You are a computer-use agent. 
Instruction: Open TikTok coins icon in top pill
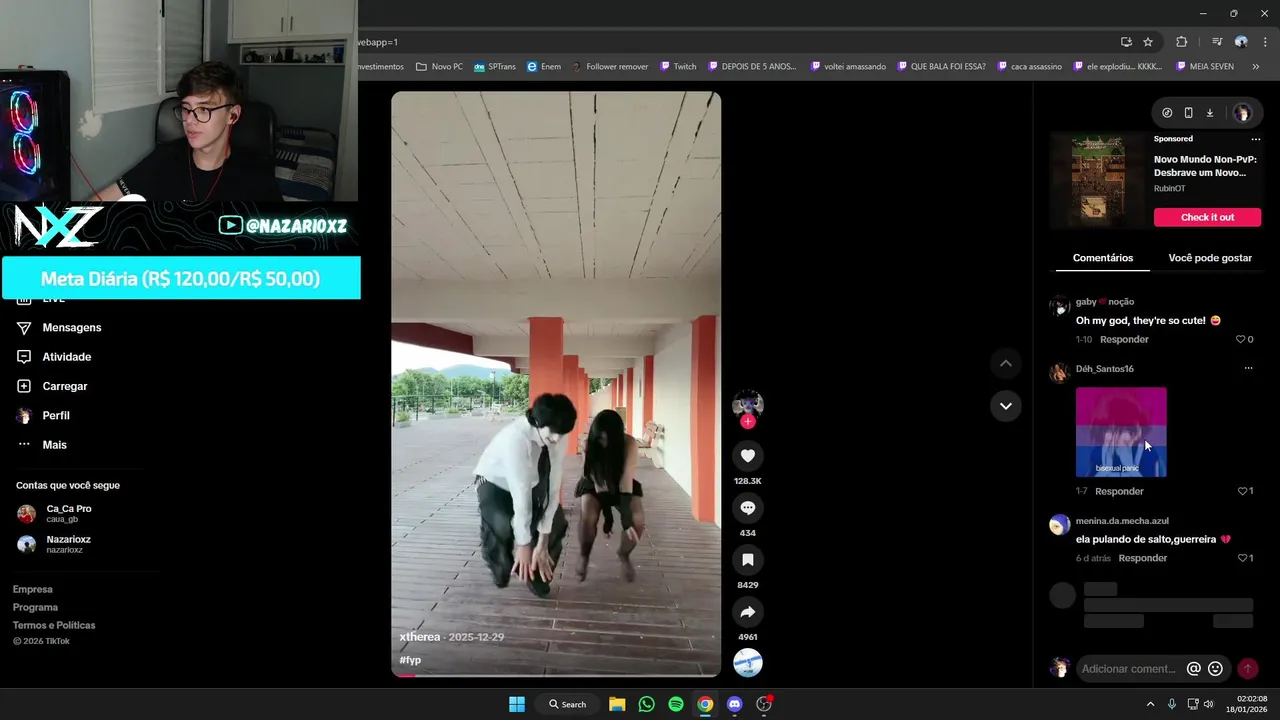tap(1167, 113)
